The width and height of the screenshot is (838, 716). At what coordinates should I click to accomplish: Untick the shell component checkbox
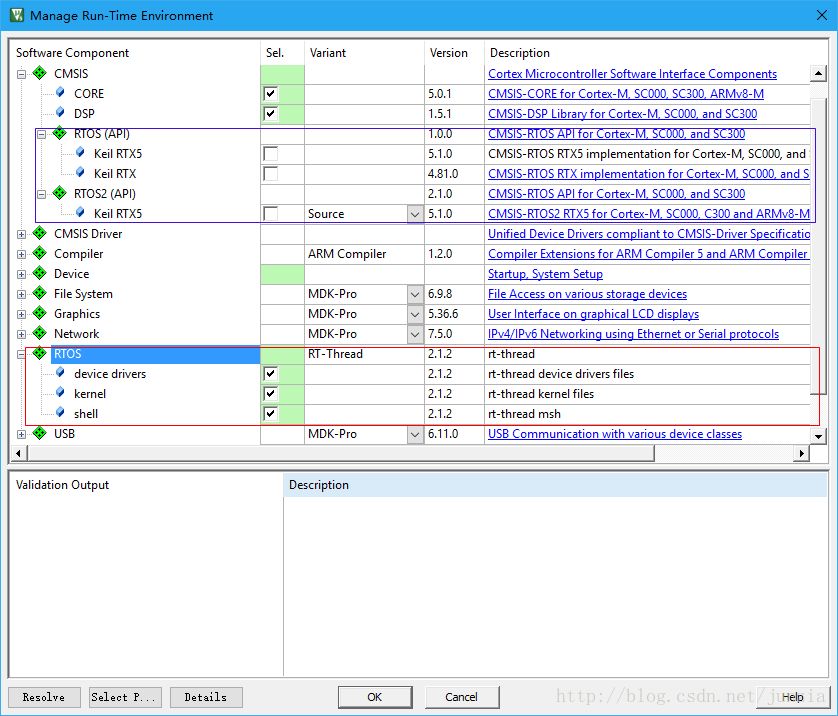[271, 414]
